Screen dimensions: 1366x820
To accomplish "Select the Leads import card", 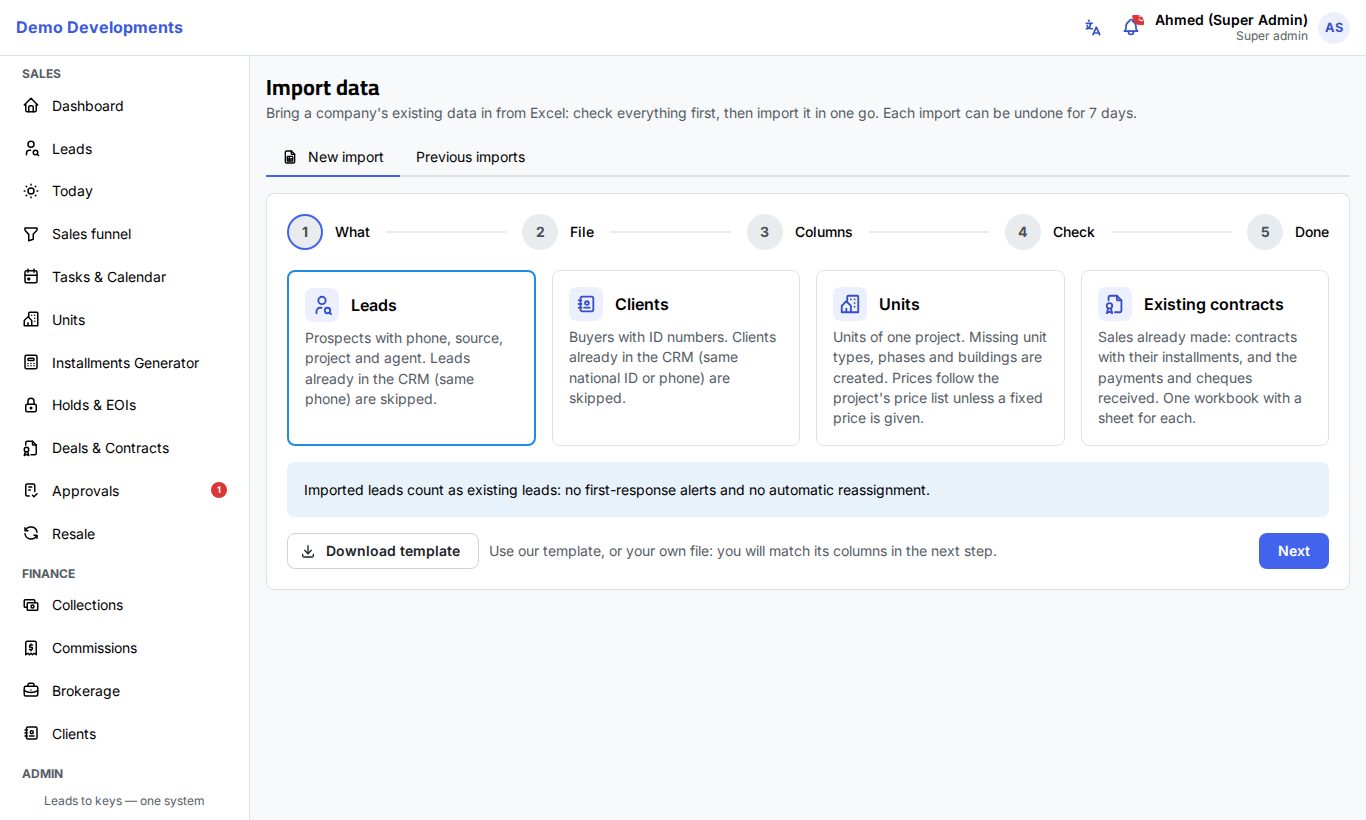I will point(411,358).
